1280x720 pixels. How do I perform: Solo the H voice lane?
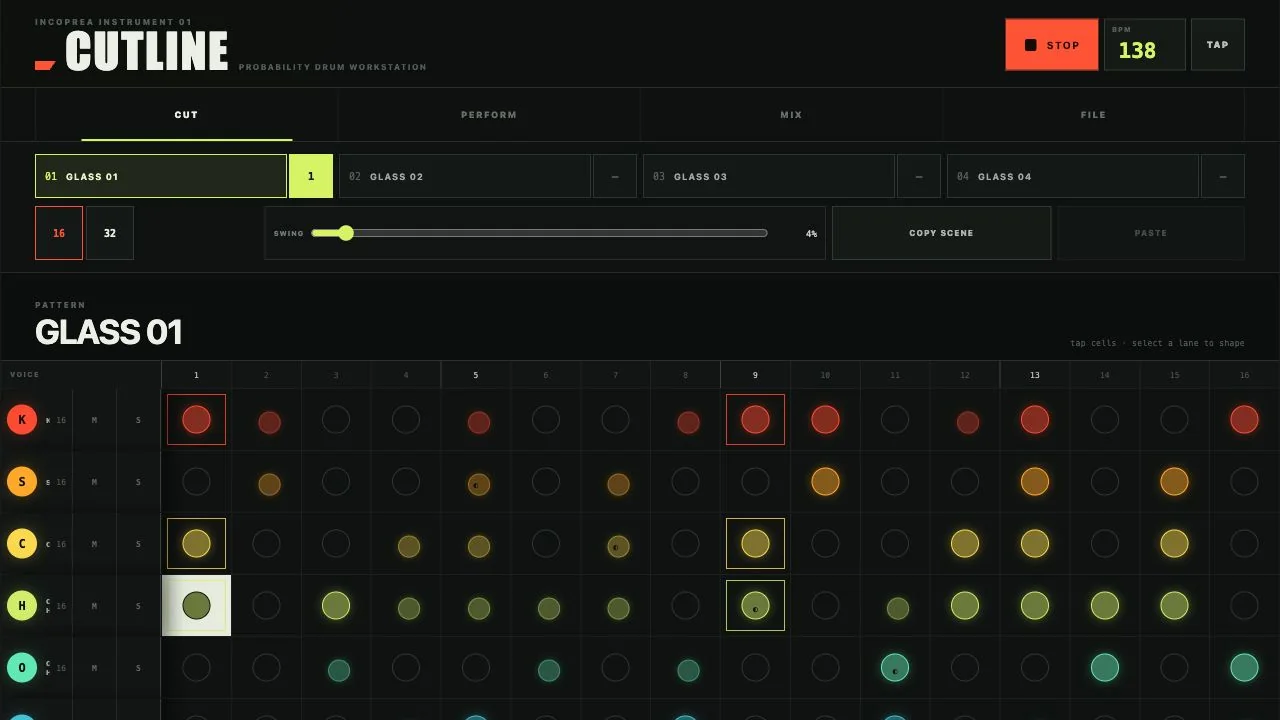click(138, 606)
